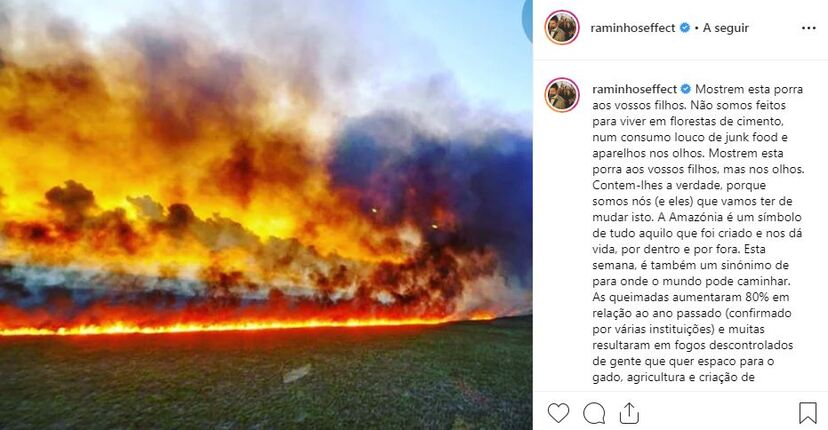This screenshot has height=430, width=828.
Task: Open comments via the speech bubble icon
Action: point(594,413)
